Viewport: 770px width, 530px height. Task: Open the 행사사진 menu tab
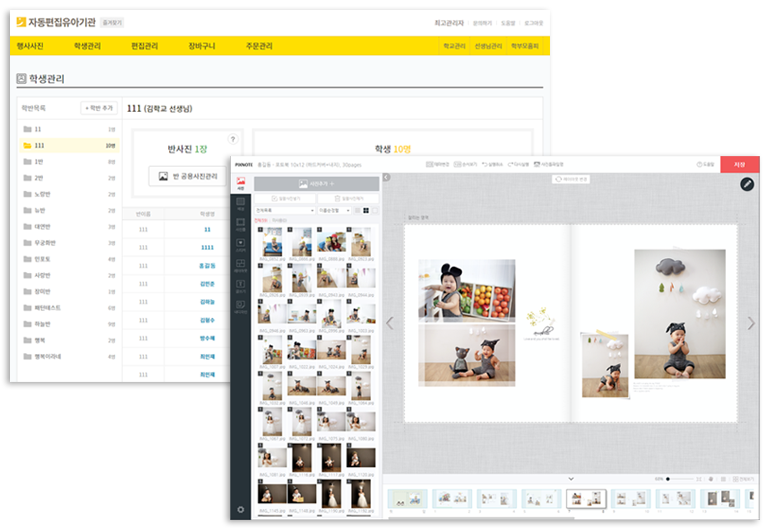(30, 46)
